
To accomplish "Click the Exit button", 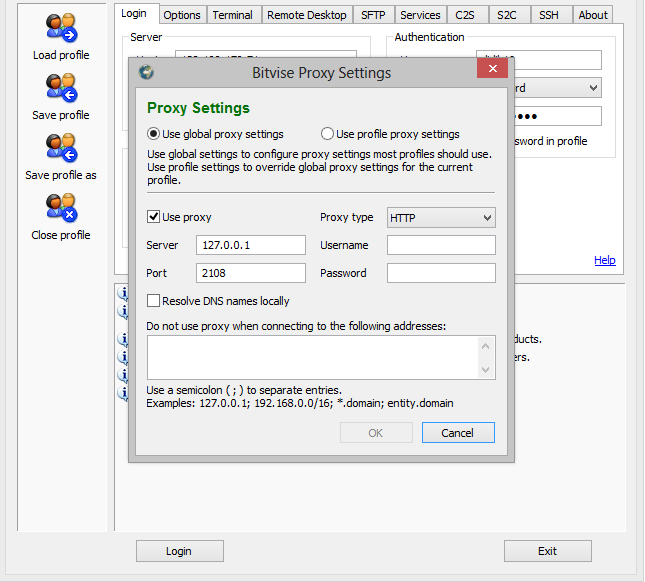I will pyautogui.click(x=547, y=551).
